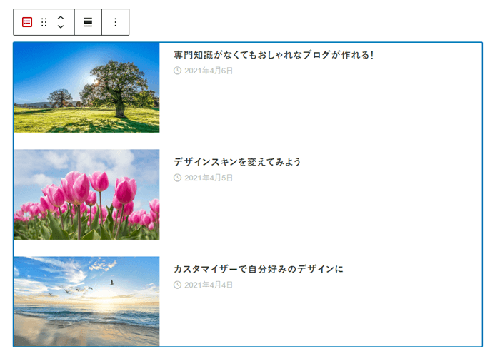
Task: Click the clock icon beside 2021年4月5日
Action: [177, 178]
